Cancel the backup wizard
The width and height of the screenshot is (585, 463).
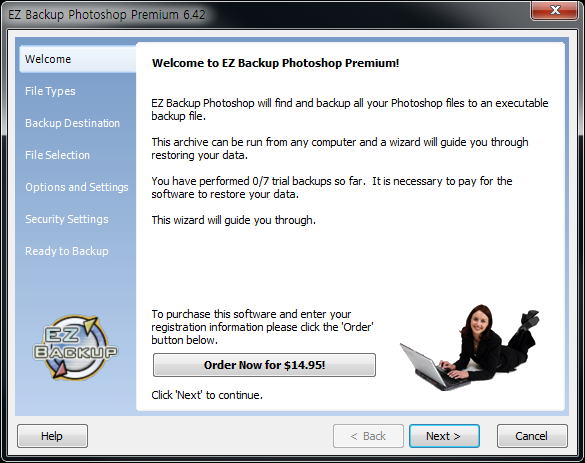coord(532,436)
